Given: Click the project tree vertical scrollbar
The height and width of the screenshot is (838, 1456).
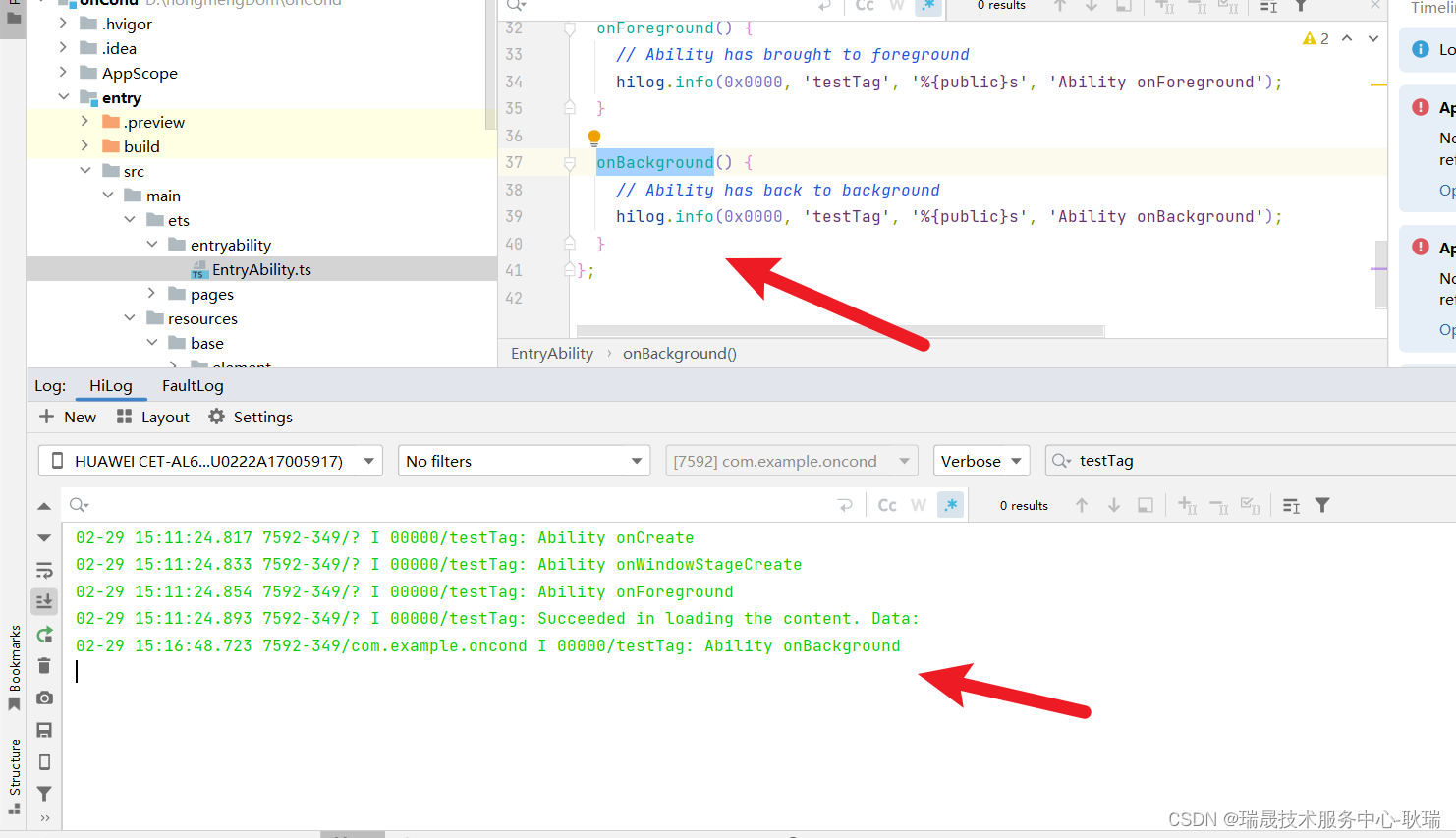Looking at the screenshot, I should click(x=490, y=65).
